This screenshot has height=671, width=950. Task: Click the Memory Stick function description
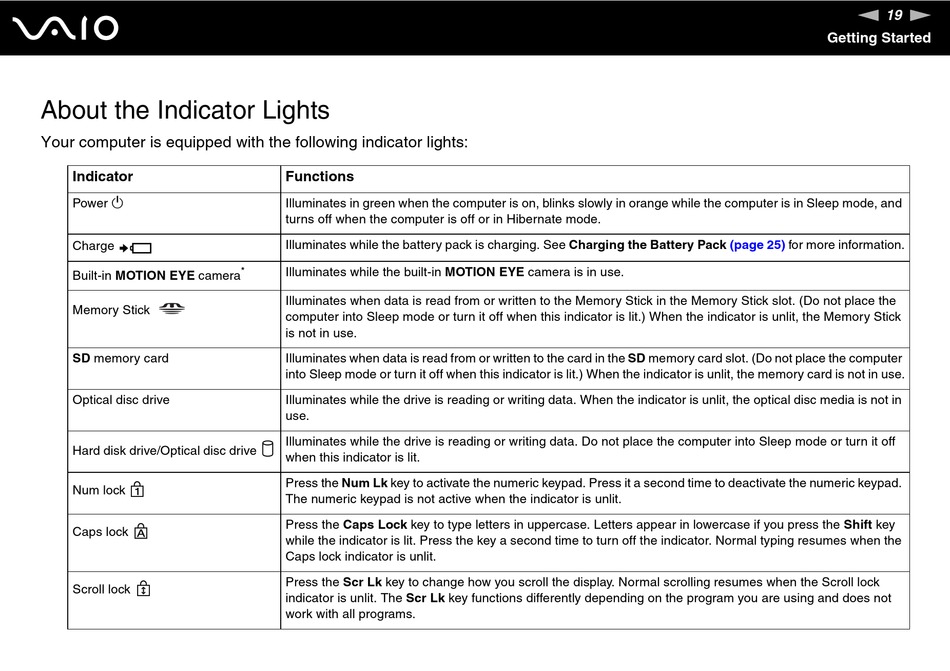pos(594,317)
